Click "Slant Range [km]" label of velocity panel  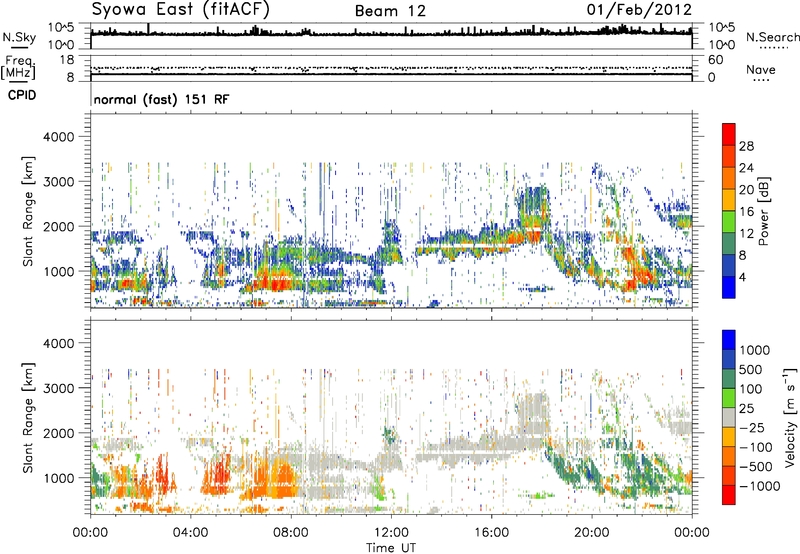coord(28,417)
